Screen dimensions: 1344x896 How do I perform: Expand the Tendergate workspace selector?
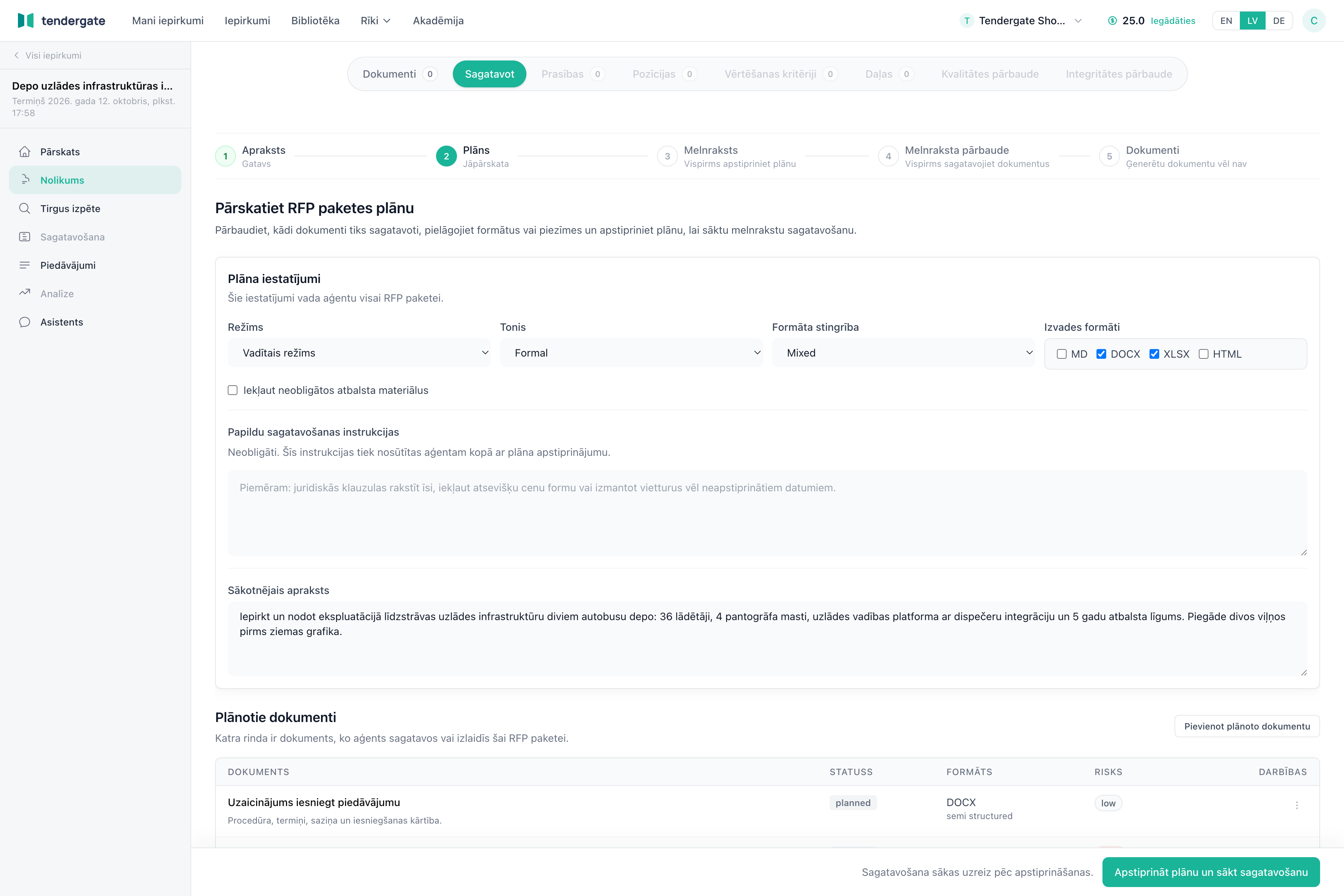pyautogui.click(x=1021, y=21)
